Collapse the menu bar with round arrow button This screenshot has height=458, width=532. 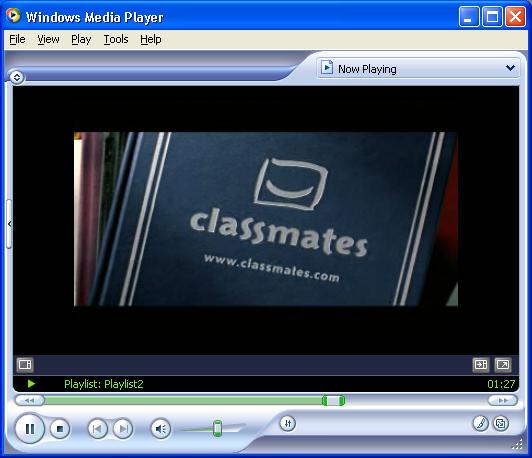click(x=17, y=77)
